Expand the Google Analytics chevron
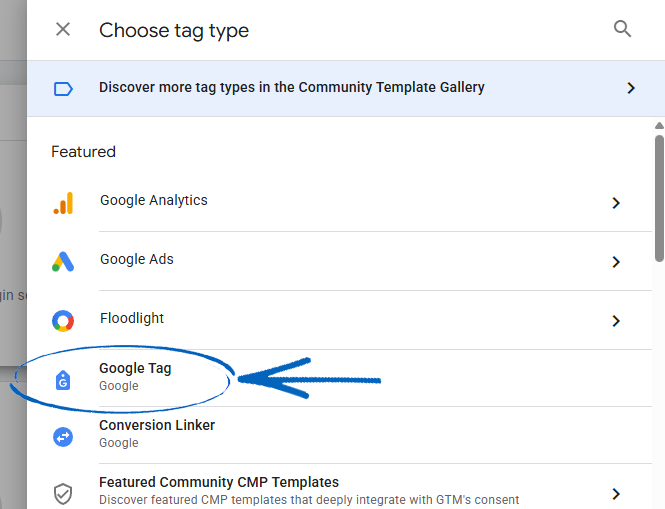665x509 pixels. pyautogui.click(x=616, y=203)
